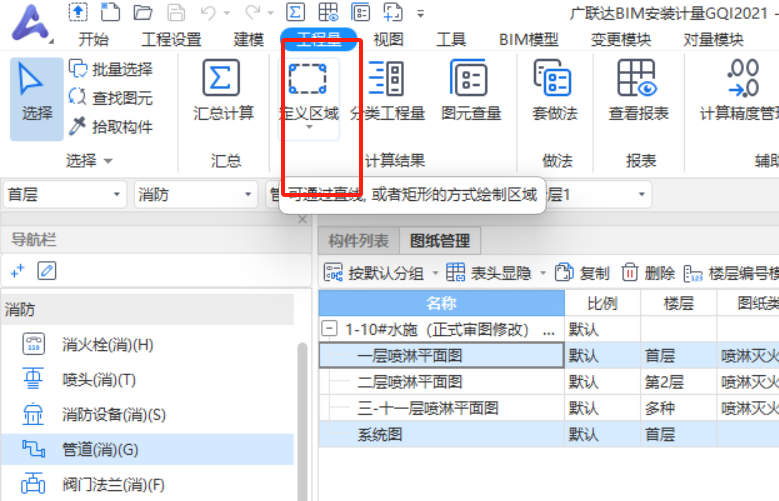
Task: Select 喷头(消)(T) in navigation
Action: click(x=148, y=380)
